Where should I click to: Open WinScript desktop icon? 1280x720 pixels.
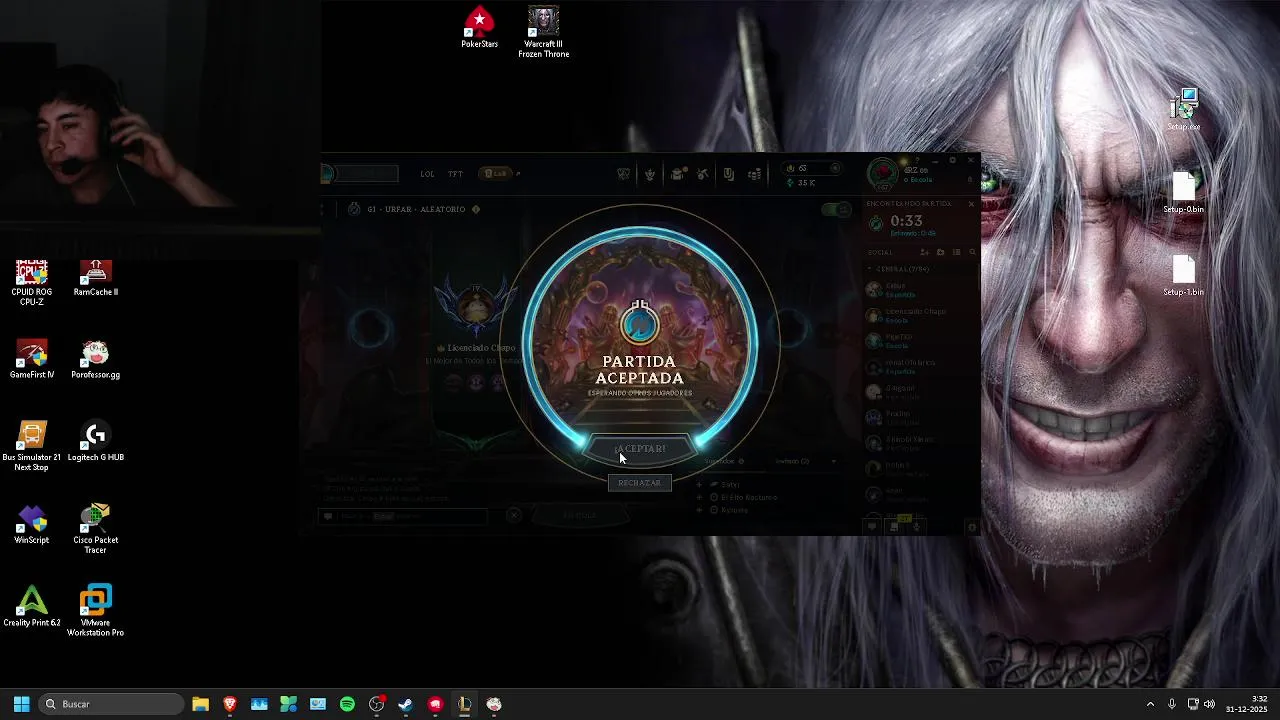point(32,526)
